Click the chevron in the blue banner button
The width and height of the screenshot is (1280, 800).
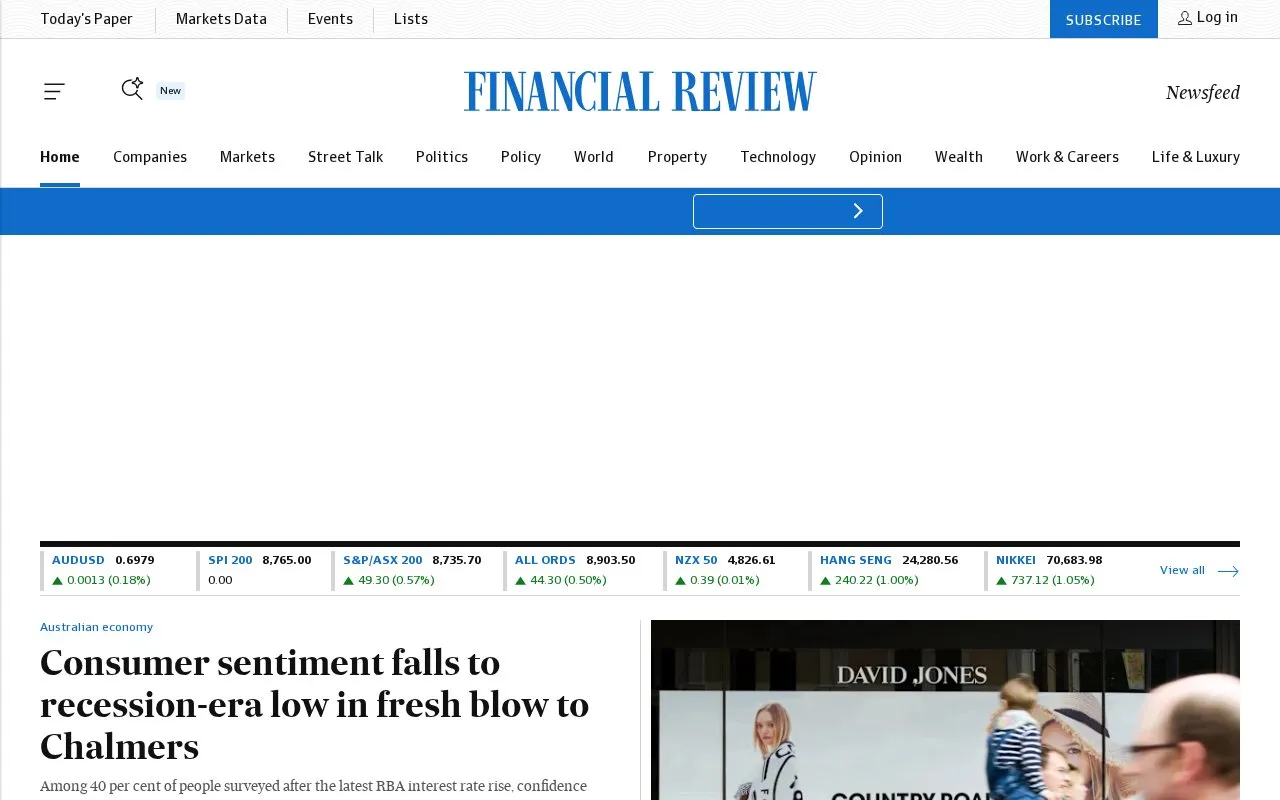point(858,211)
